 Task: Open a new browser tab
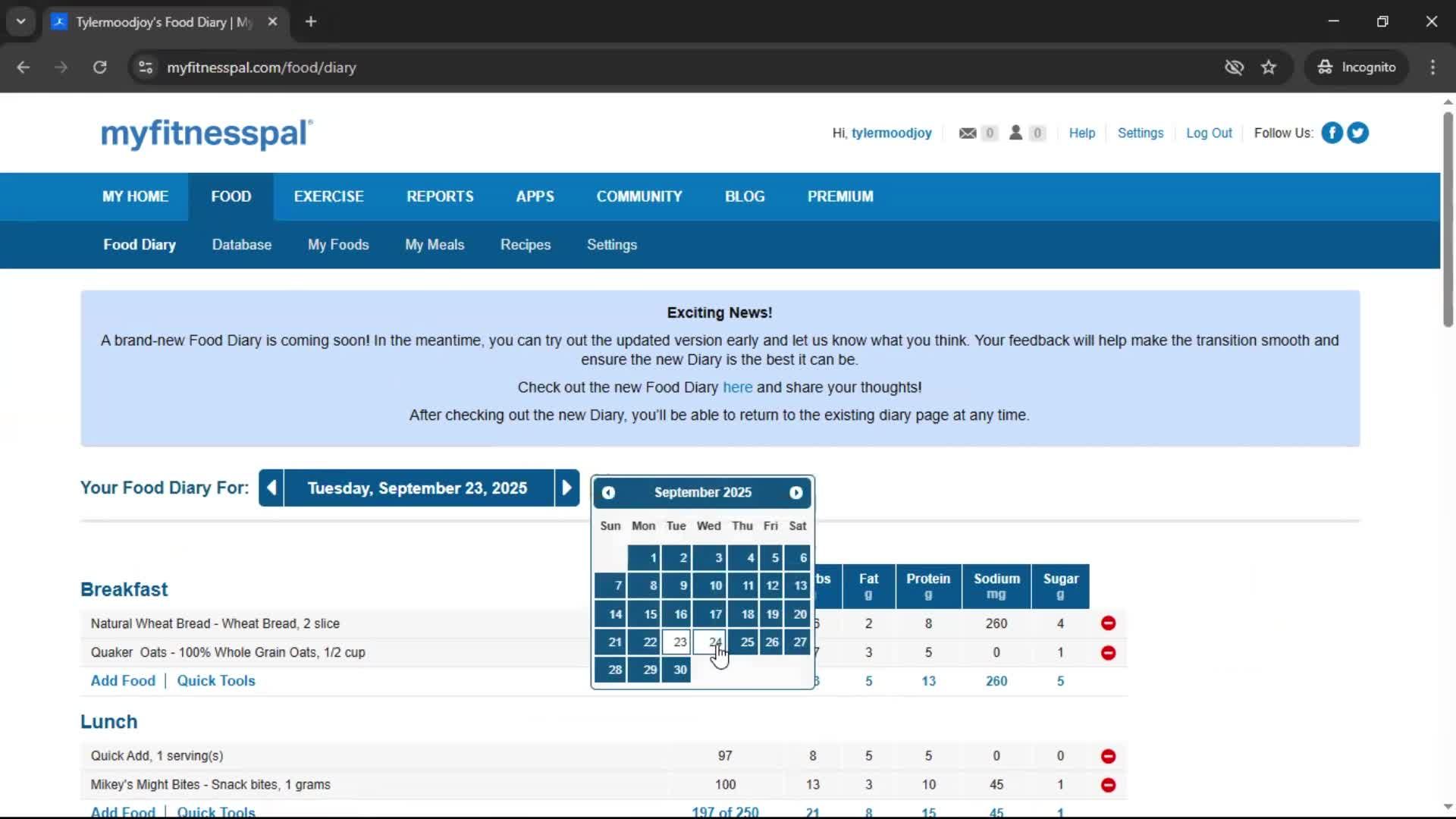(311, 22)
